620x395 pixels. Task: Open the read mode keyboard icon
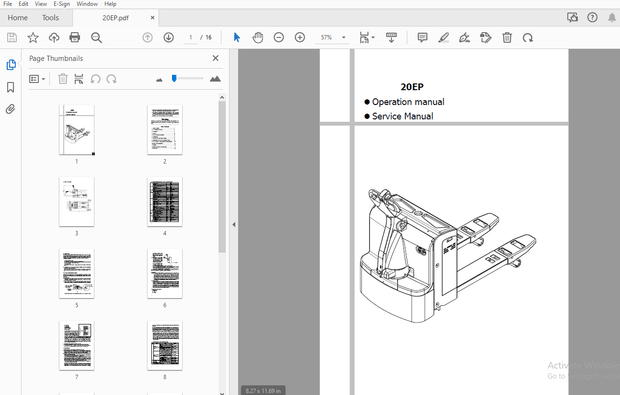click(391, 38)
